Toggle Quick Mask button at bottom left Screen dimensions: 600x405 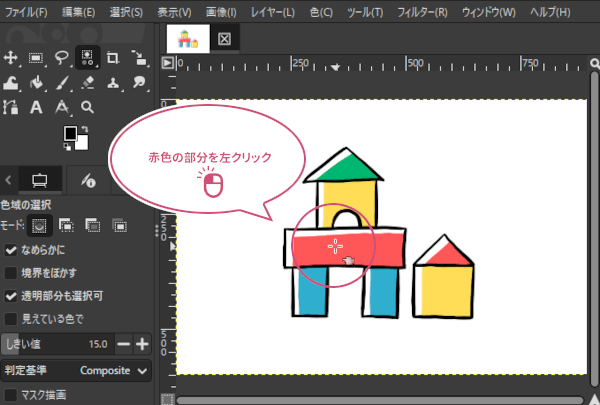click(167, 399)
